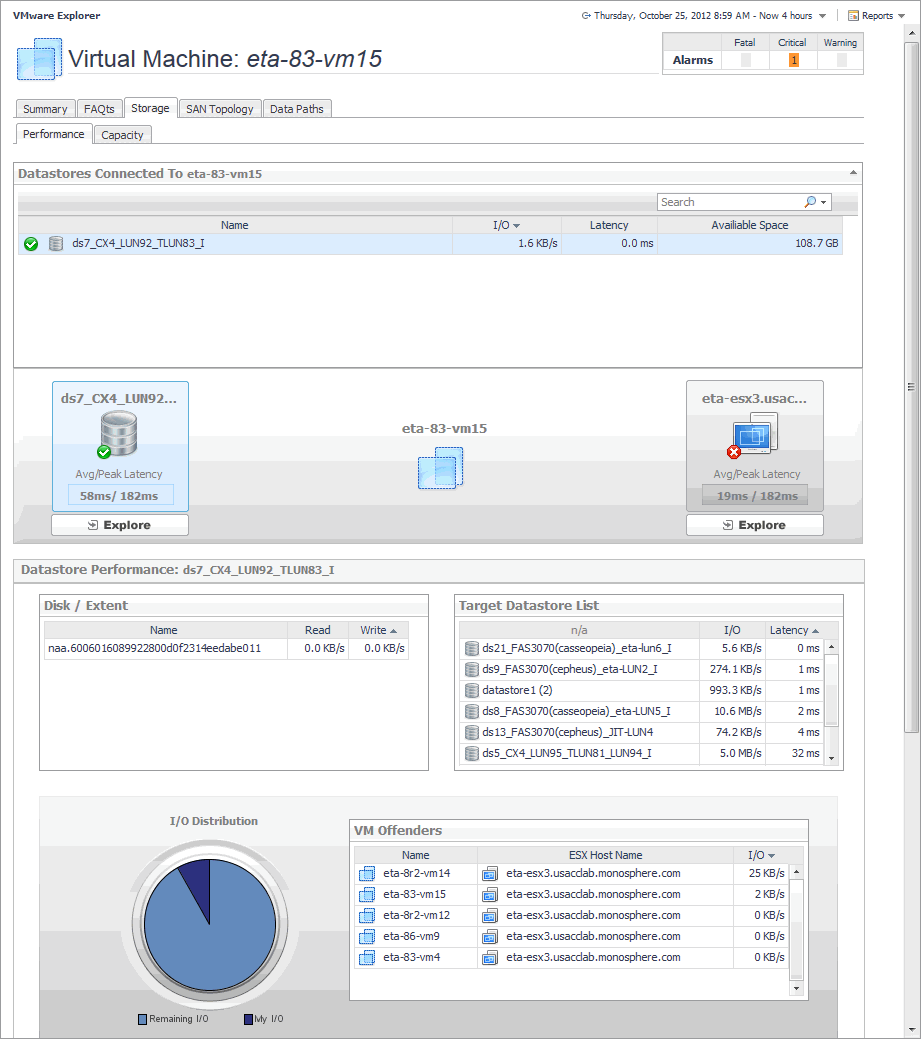Screen dimensions: 921x1039
Task: Click the datastore icon in ds7_CX4_LUN92_TLUN83_I row
Action: tap(56, 244)
